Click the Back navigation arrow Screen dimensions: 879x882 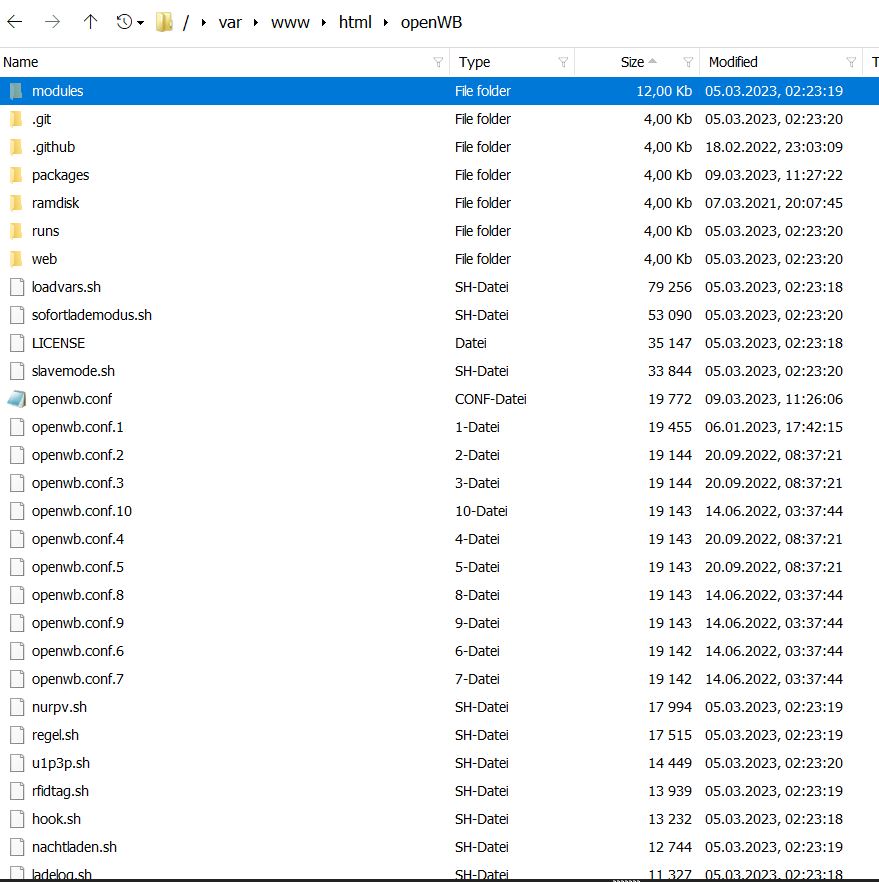(x=19, y=21)
